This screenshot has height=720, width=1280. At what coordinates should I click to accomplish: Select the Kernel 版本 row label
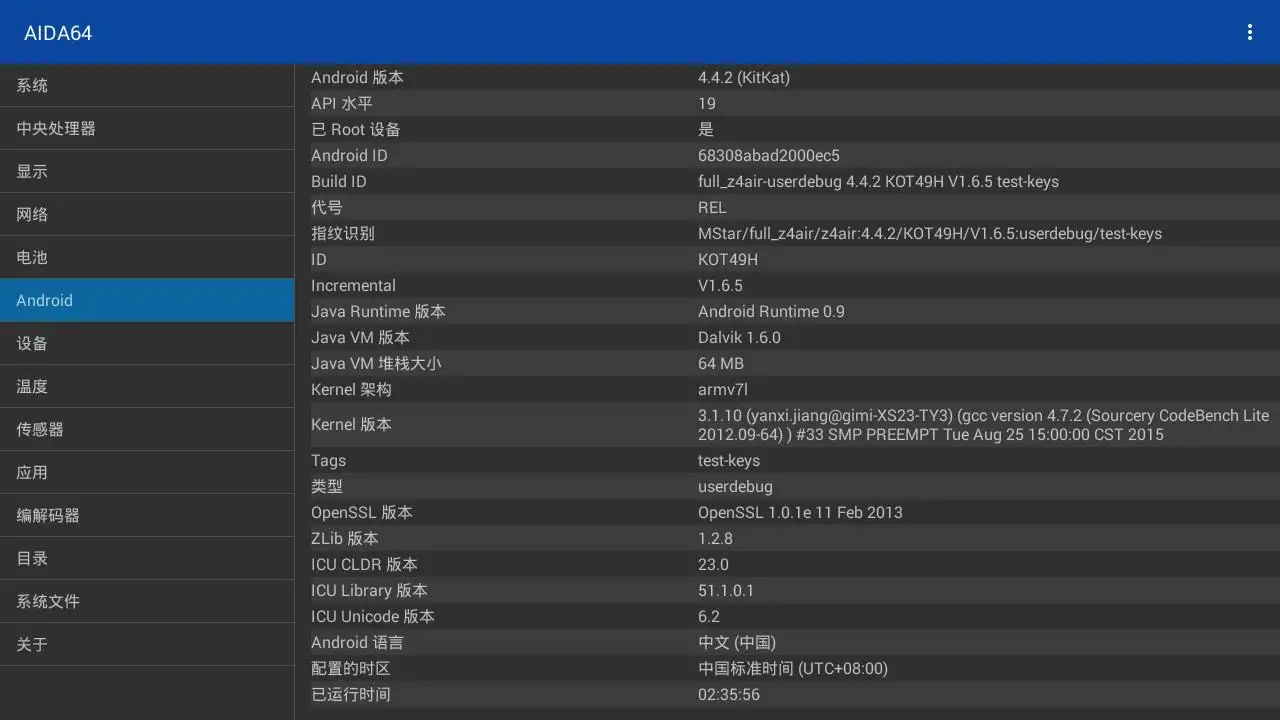(x=351, y=424)
